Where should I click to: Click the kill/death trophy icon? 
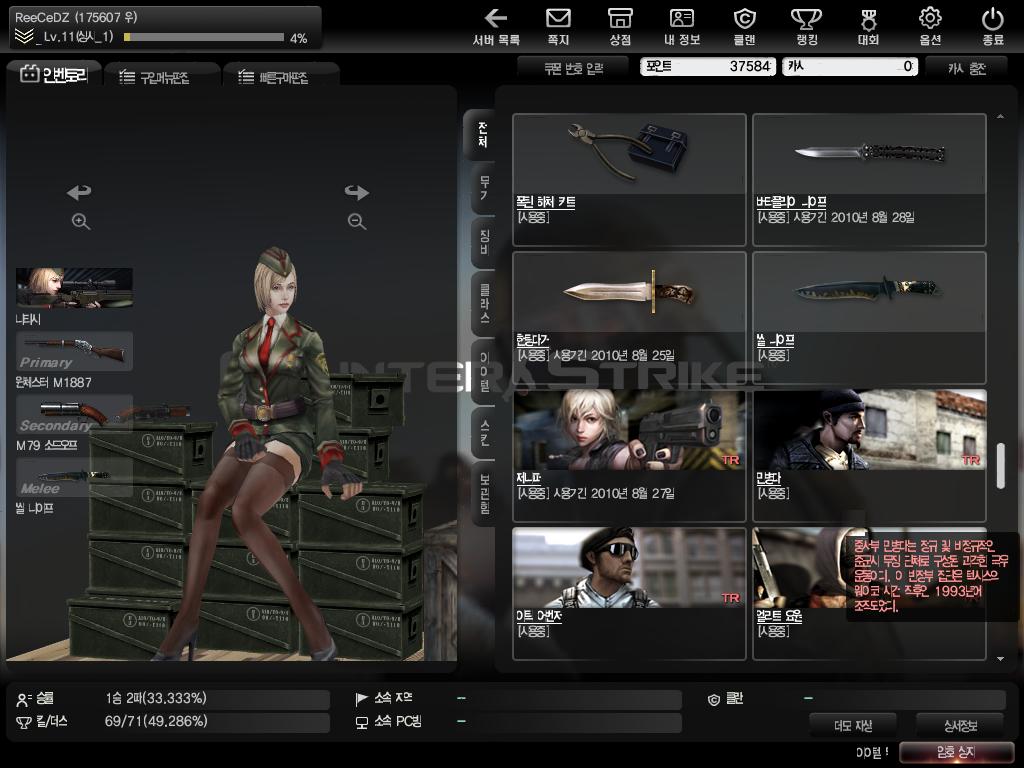point(24,722)
